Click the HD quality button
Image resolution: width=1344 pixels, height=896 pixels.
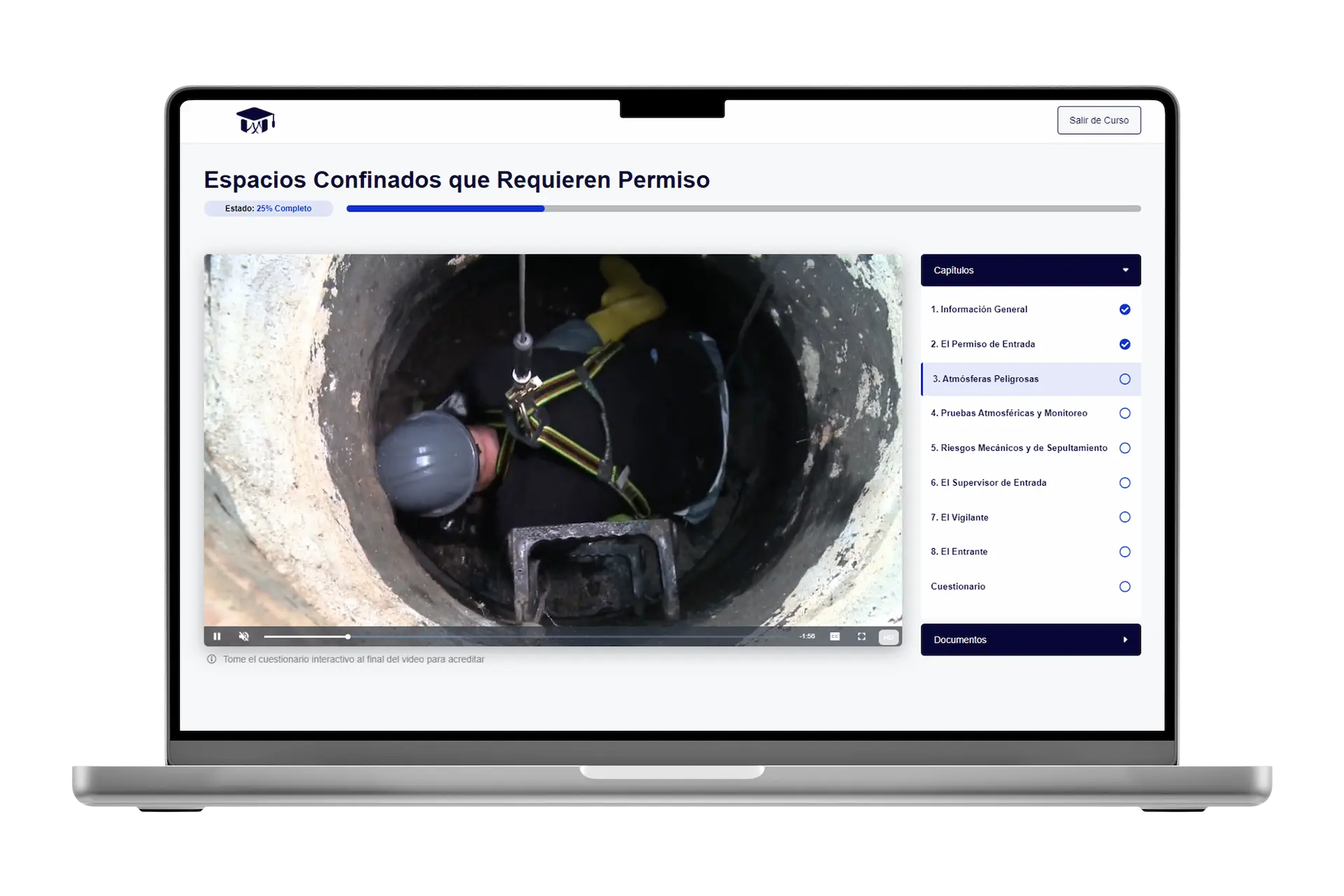(x=888, y=636)
